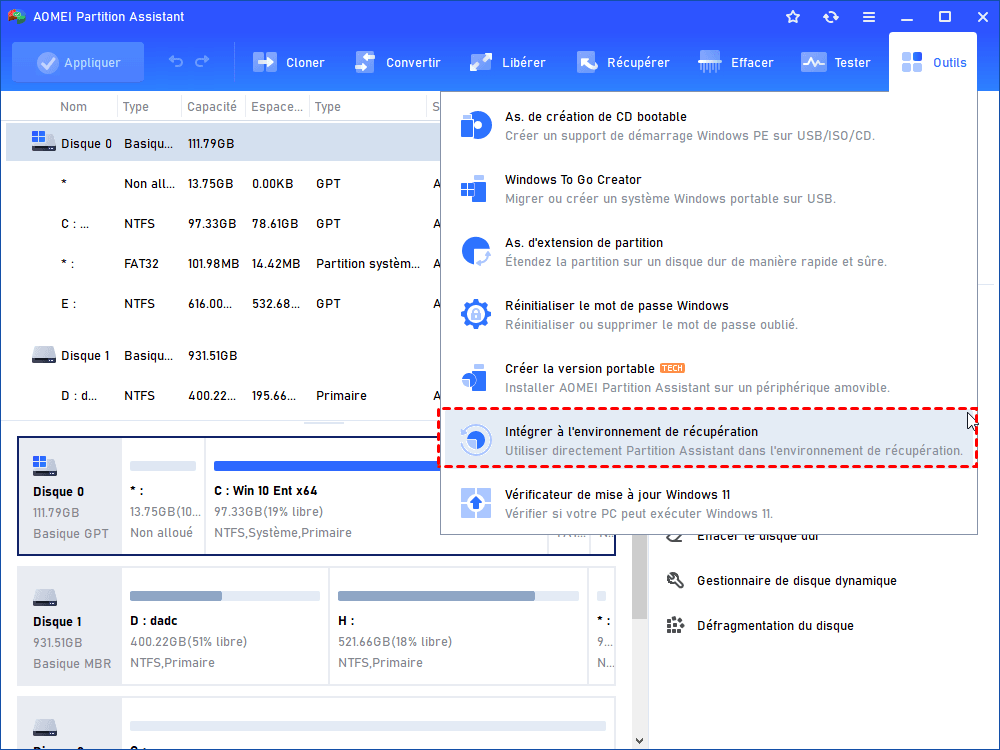Screen dimensions: 1000x750
Task: Select the E: NTFS partition row
Action: coord(223,304)
